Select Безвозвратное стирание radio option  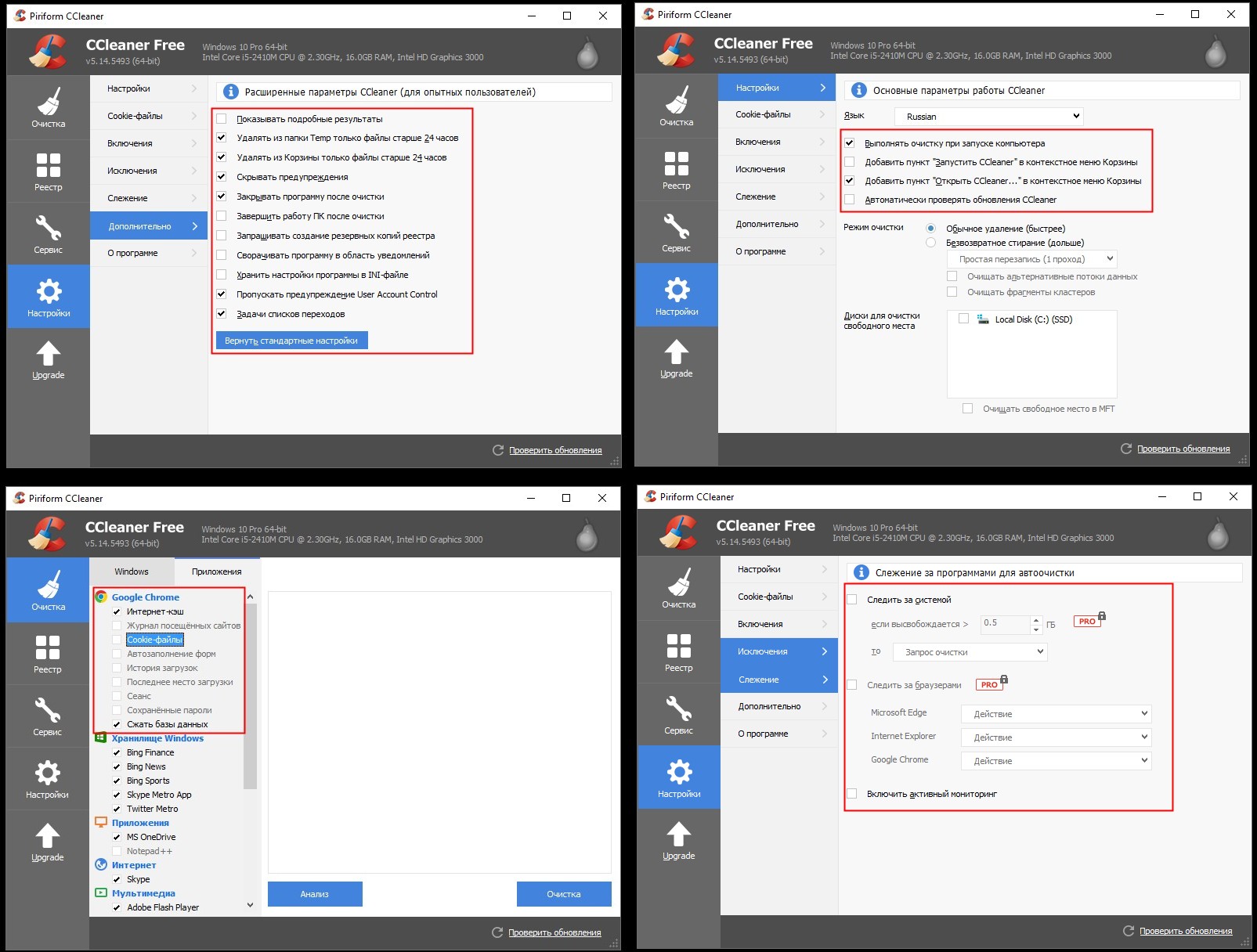[930, 243]
